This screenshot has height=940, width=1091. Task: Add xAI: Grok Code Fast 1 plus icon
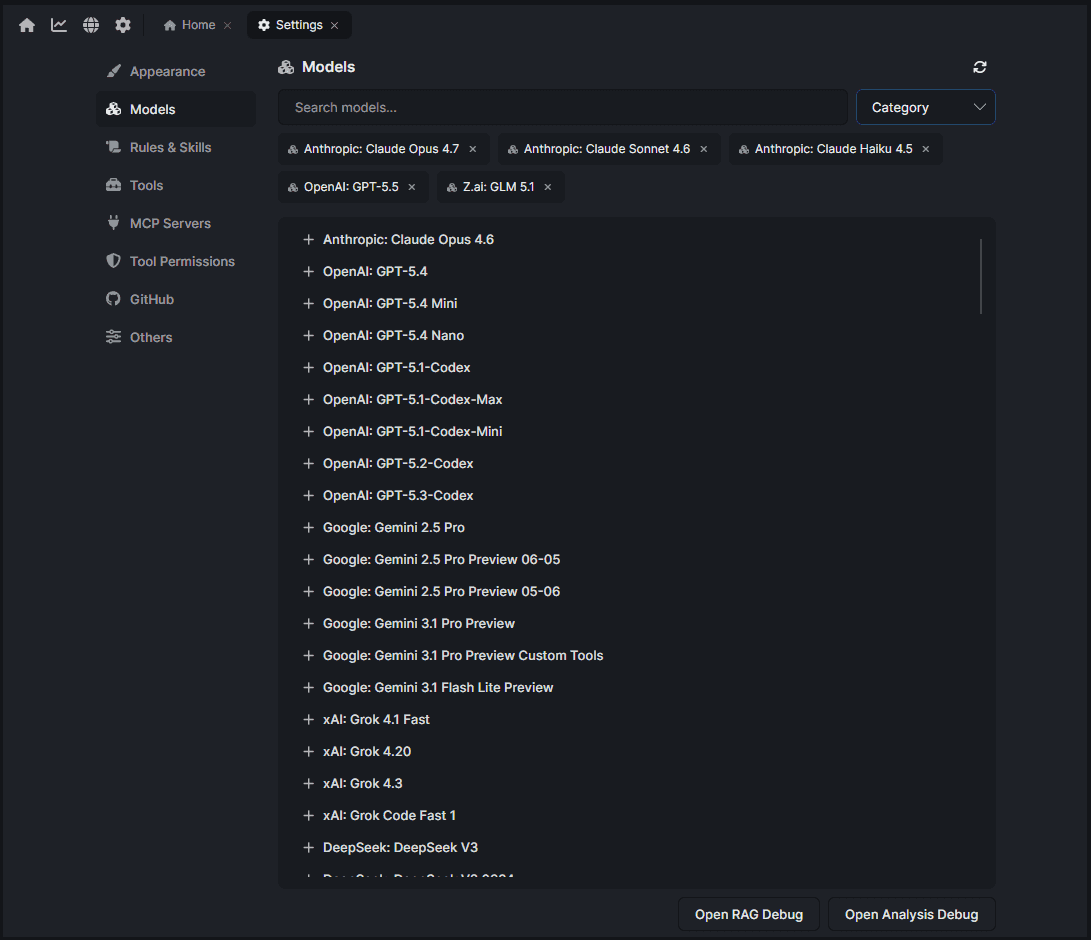pyautogui.click(x=309, y=815)
